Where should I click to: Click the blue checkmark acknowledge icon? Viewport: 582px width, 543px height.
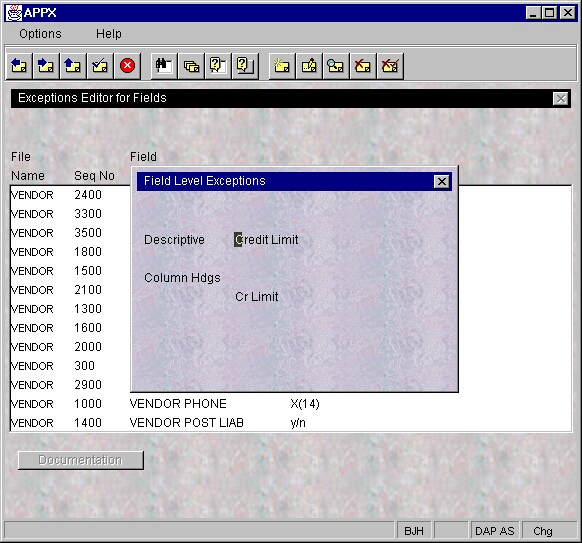[100, 66]
